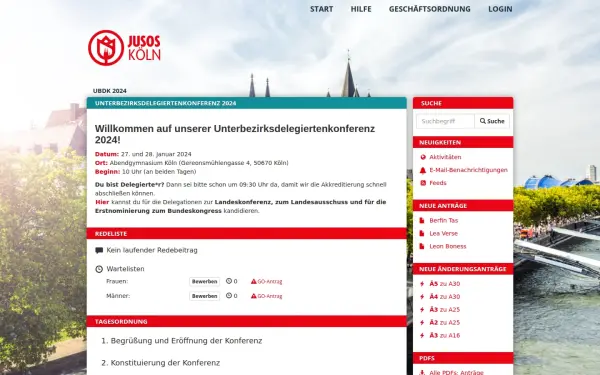This screenshot has width=600, height=375.
Task: Click the RSS feed icon
Action: tap(422, 183)
